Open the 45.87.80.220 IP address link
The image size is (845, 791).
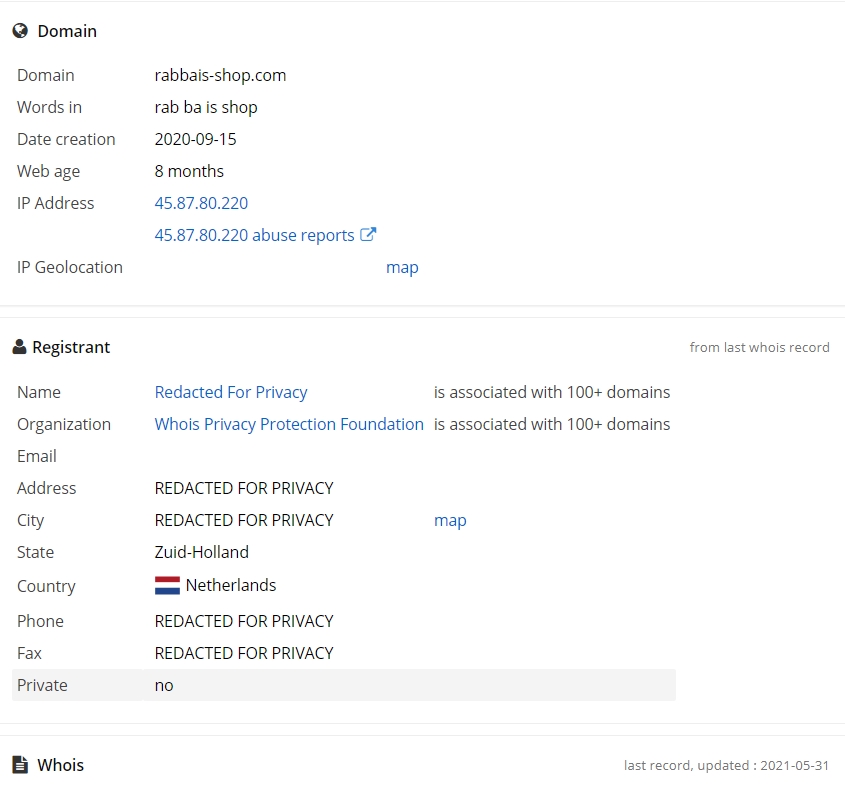(x=201, y=203)
